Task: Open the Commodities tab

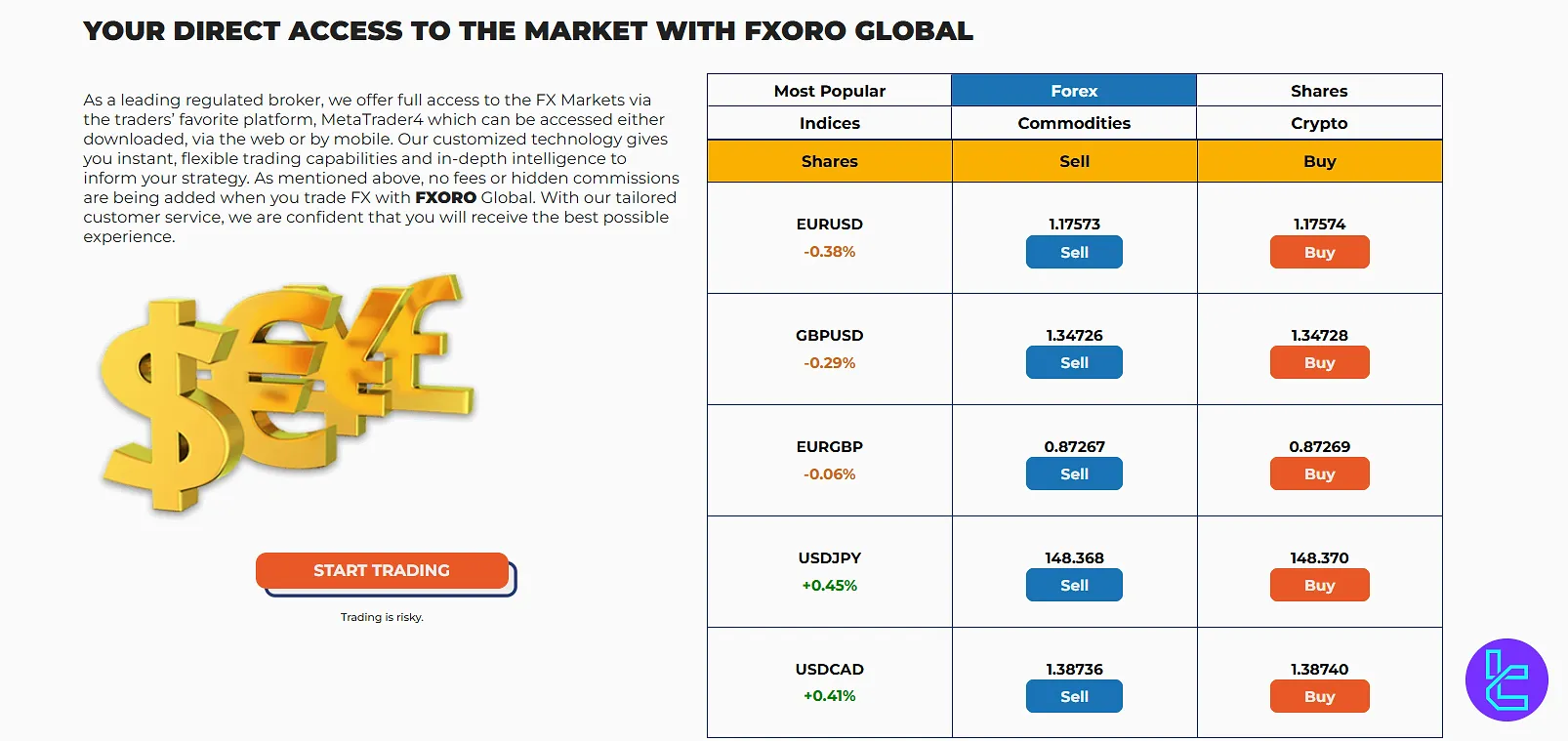Action: point(1073,123)
